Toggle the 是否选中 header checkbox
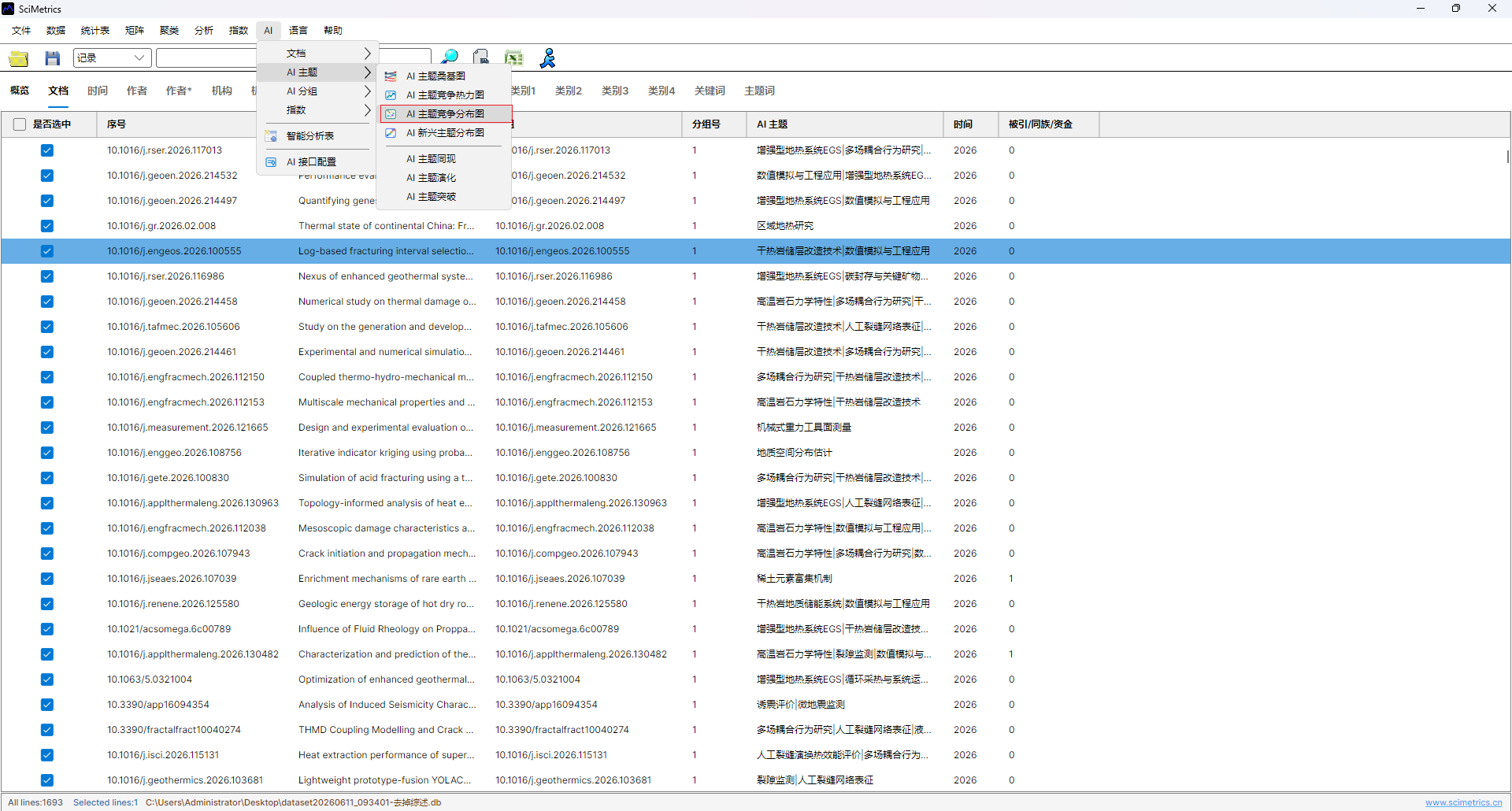 click(20, 124)
